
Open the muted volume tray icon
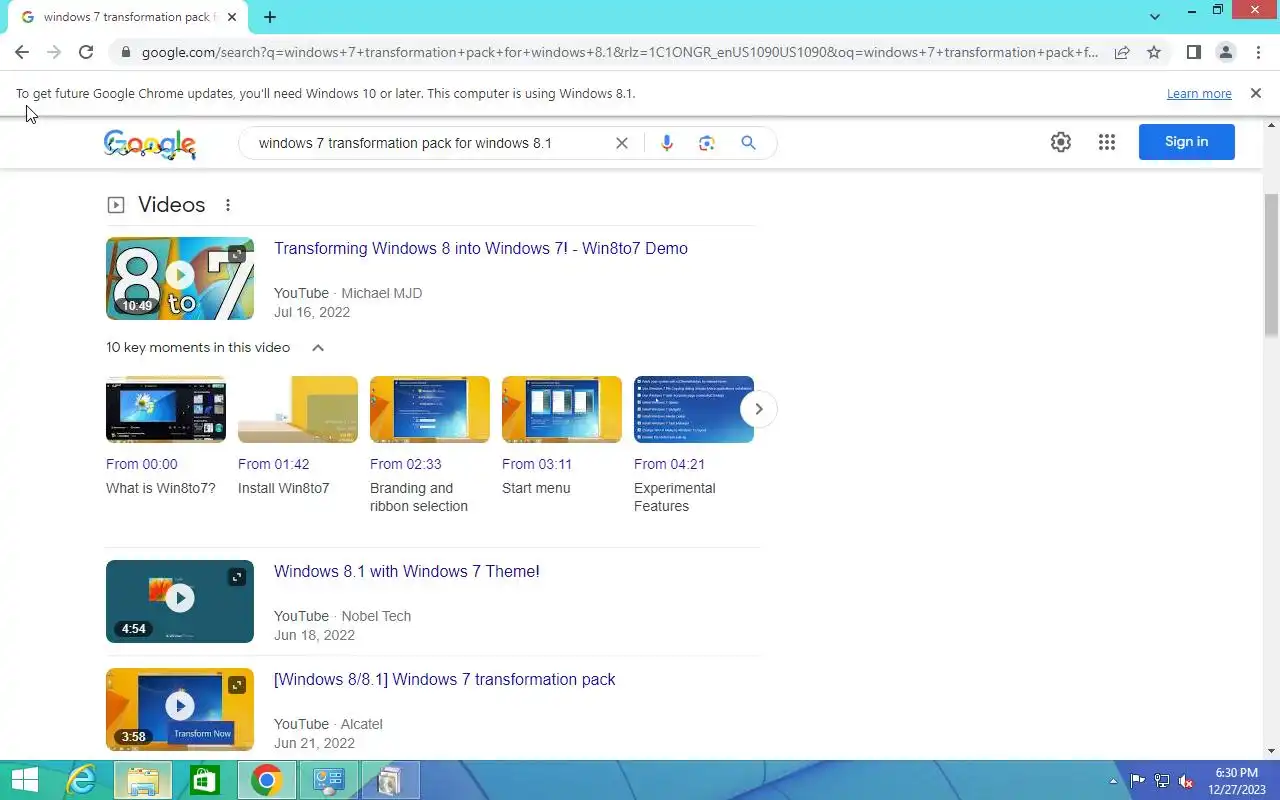click(x=1186, y=781)
